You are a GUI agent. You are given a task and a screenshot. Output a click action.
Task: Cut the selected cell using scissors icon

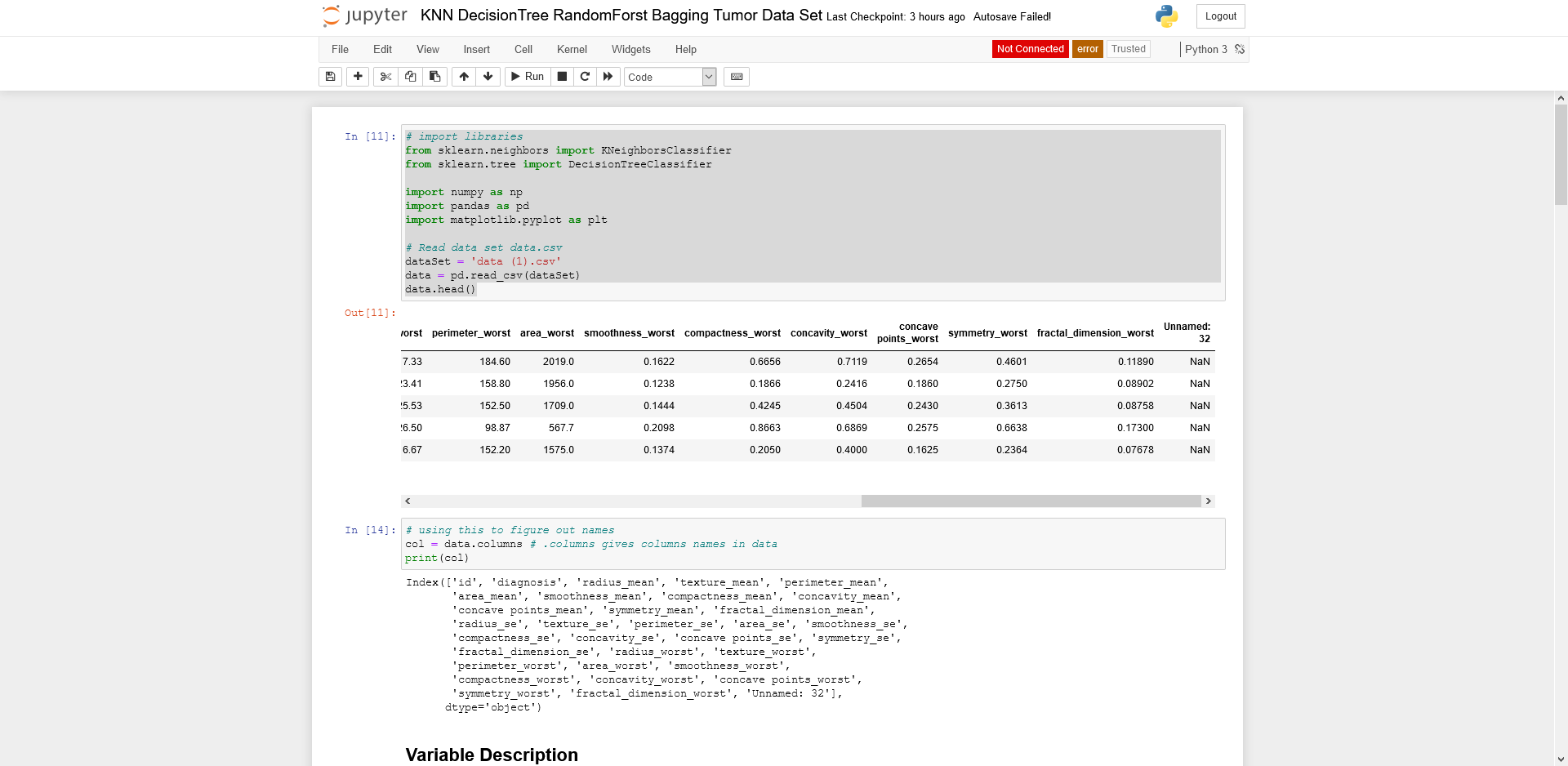[385, 77]
